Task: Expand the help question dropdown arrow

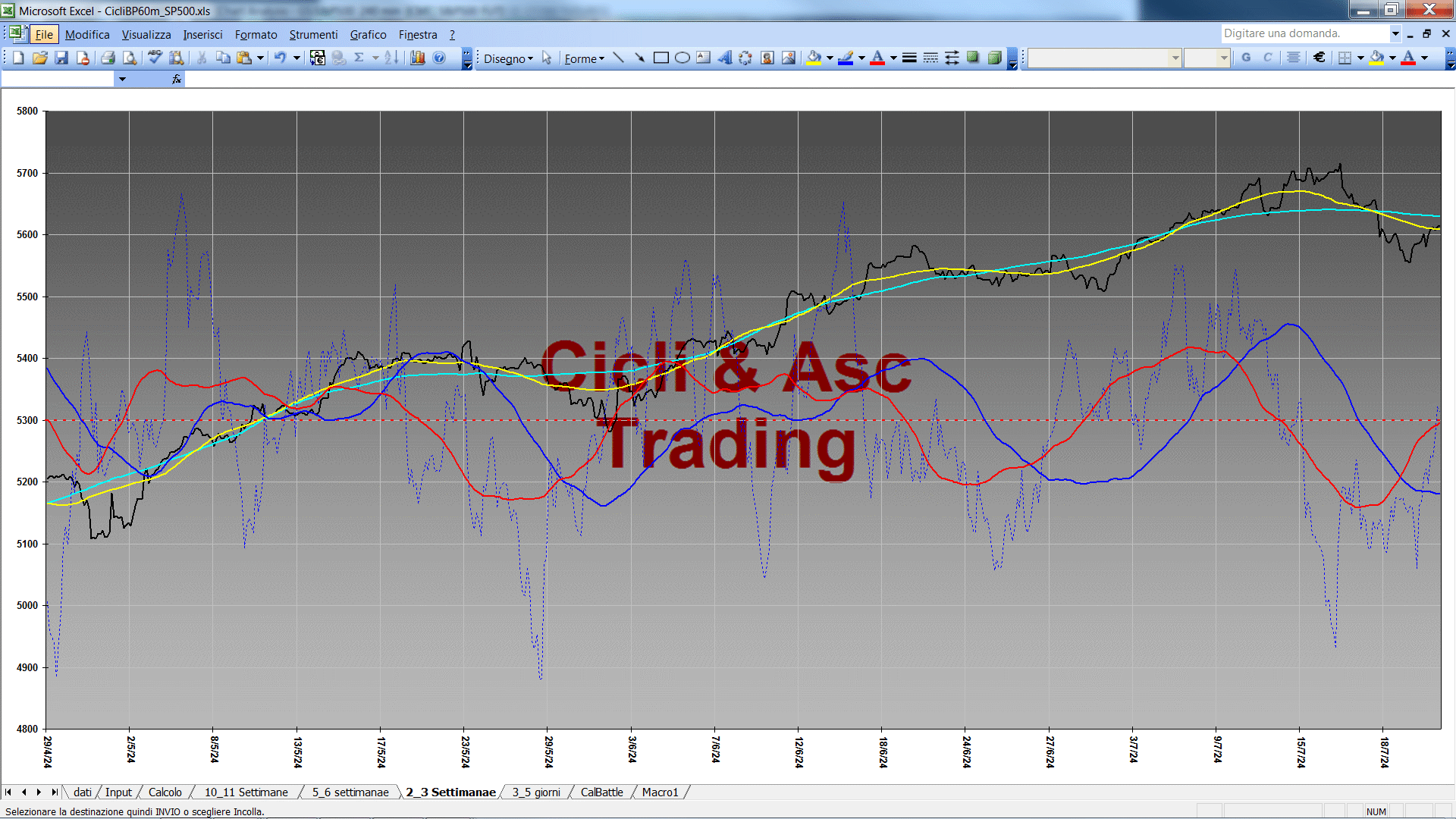Action: (x=1395, y=33)
